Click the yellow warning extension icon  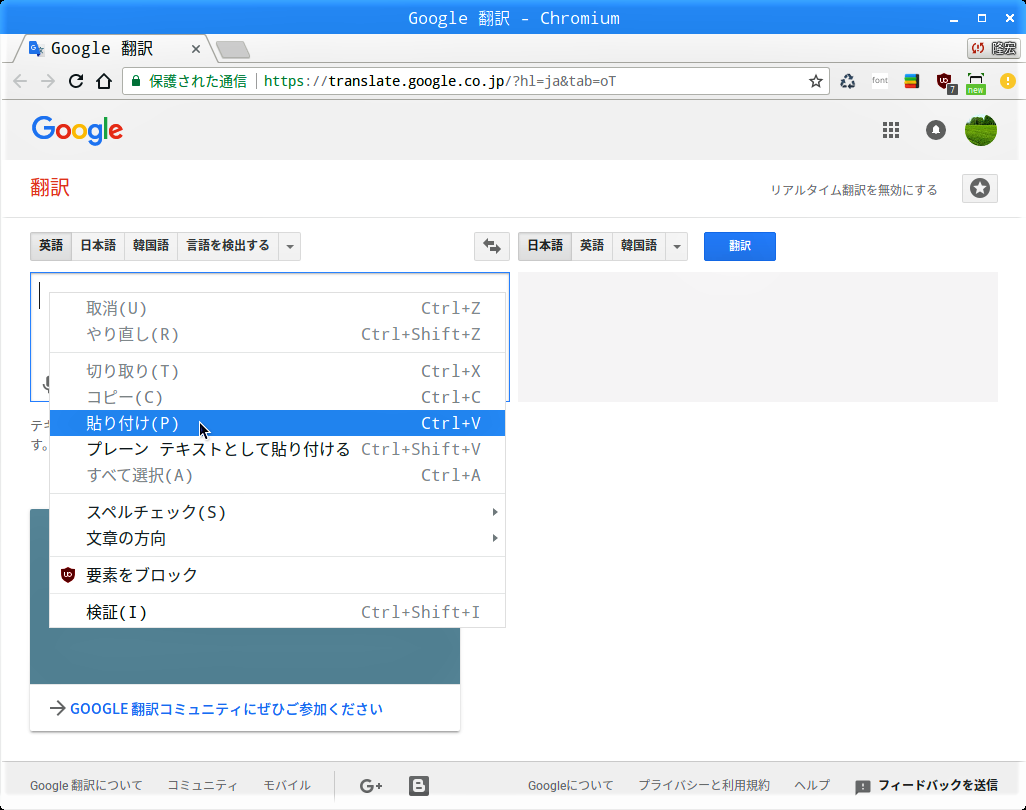[x=1008, y=81]
